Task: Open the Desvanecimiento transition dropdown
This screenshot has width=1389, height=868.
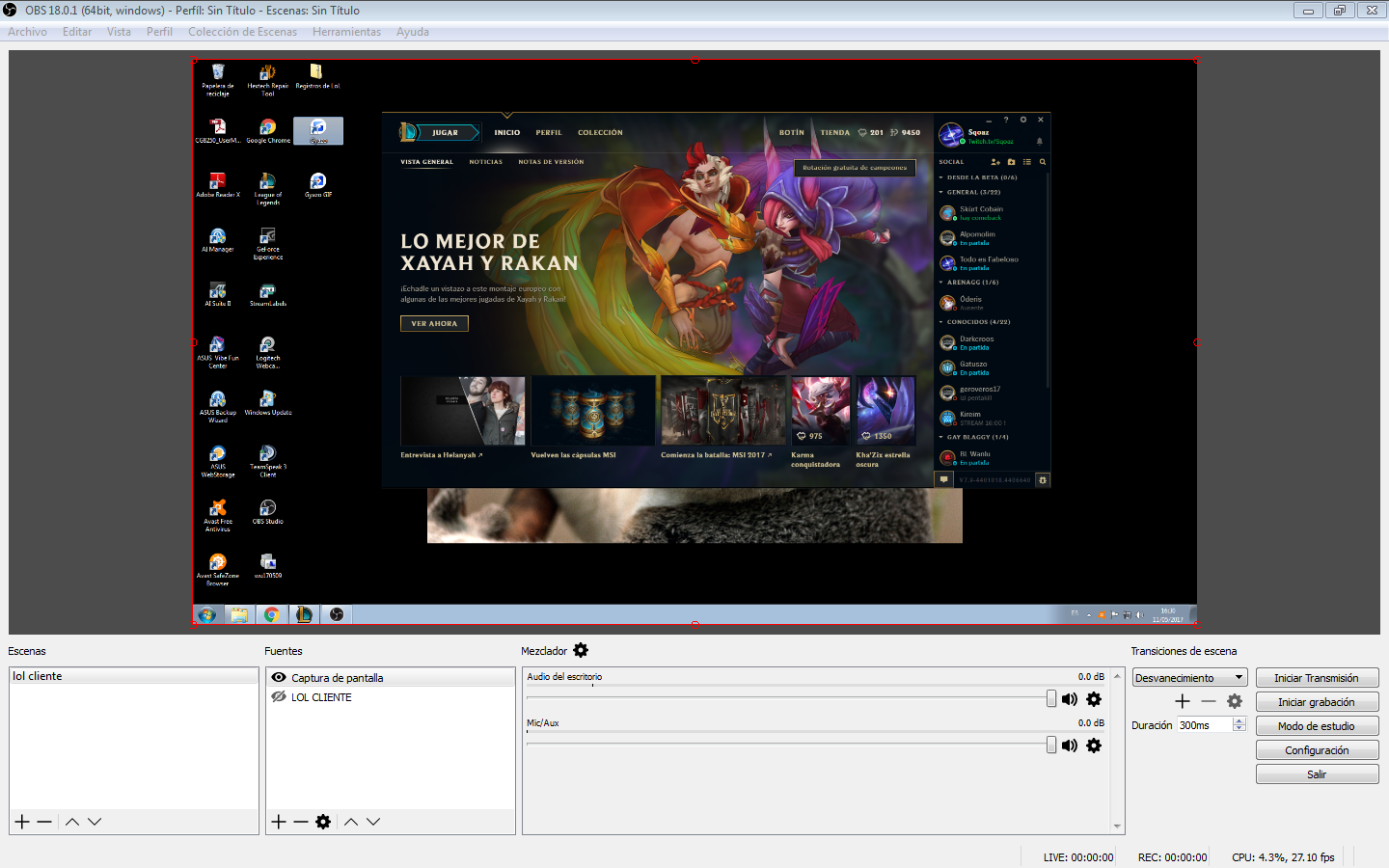Action: click(x=1189, y=678)
